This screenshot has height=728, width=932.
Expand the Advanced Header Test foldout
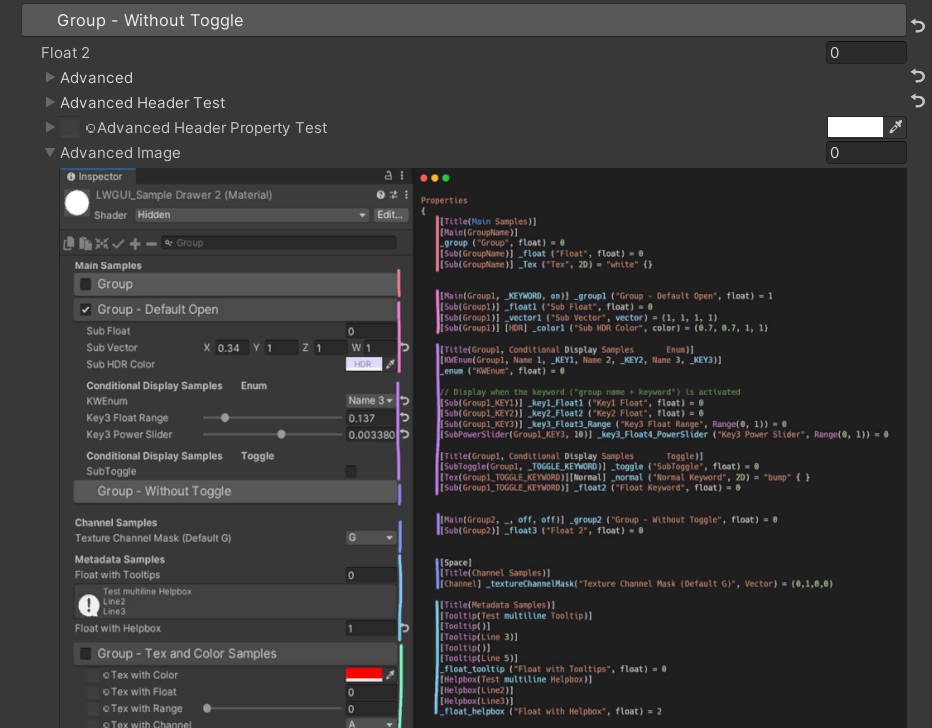click(50, 102)
